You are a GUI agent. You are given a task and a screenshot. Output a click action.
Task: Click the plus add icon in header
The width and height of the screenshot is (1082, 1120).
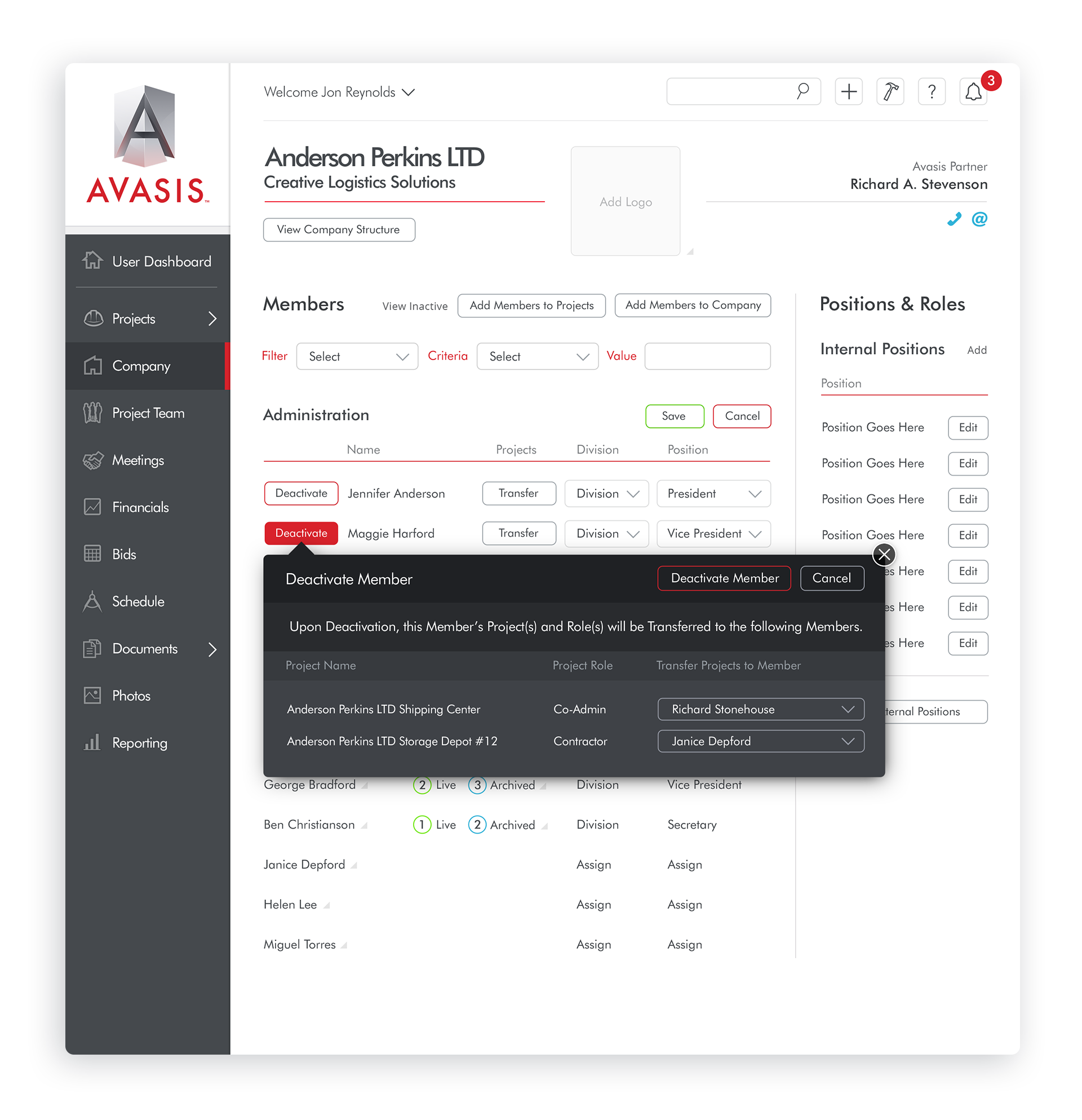point(848,91)
